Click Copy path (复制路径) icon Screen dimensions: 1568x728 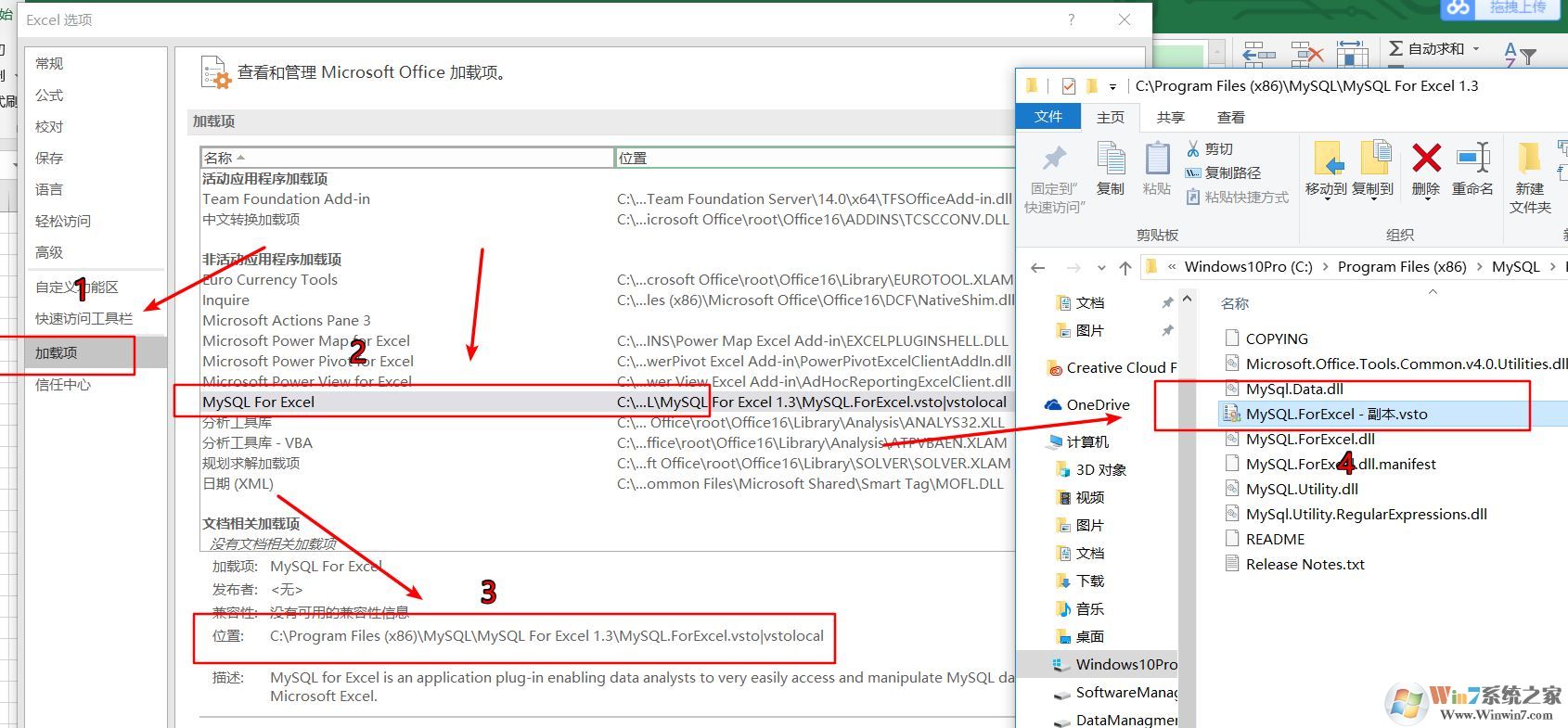pyautogui.click(x=1193, y=172)
